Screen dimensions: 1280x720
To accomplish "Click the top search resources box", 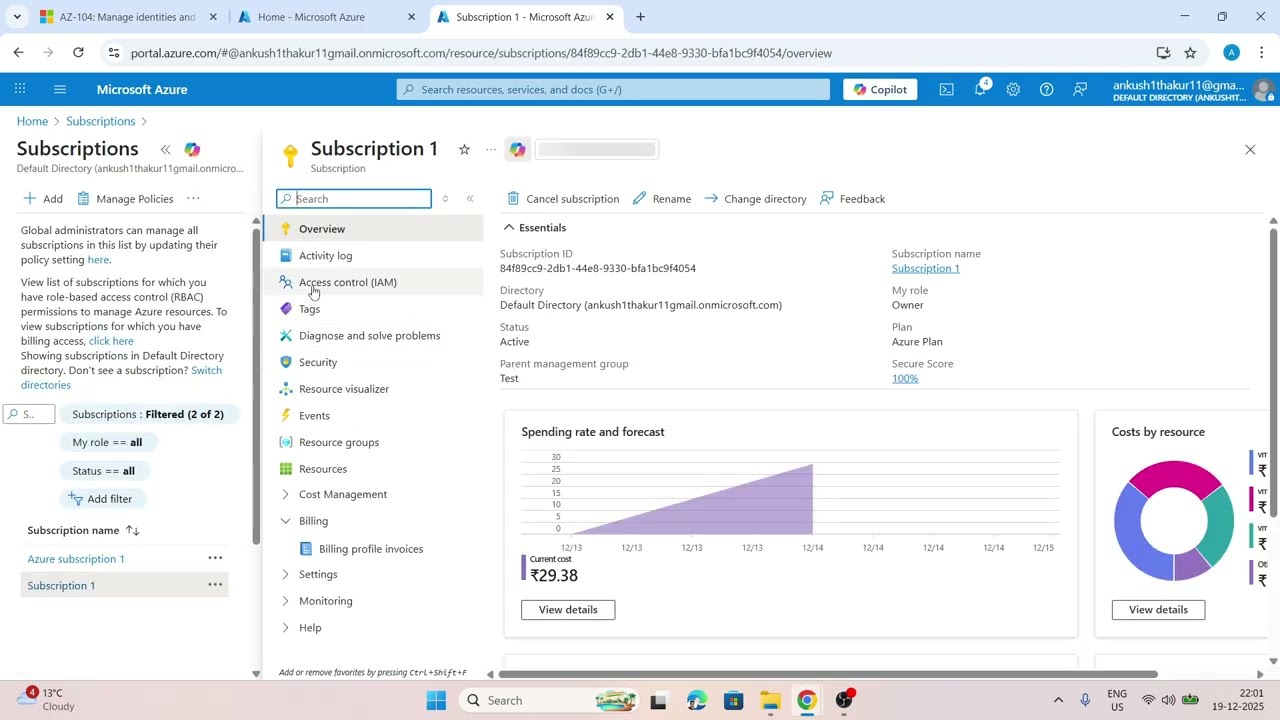I will (x=613, y=89).
